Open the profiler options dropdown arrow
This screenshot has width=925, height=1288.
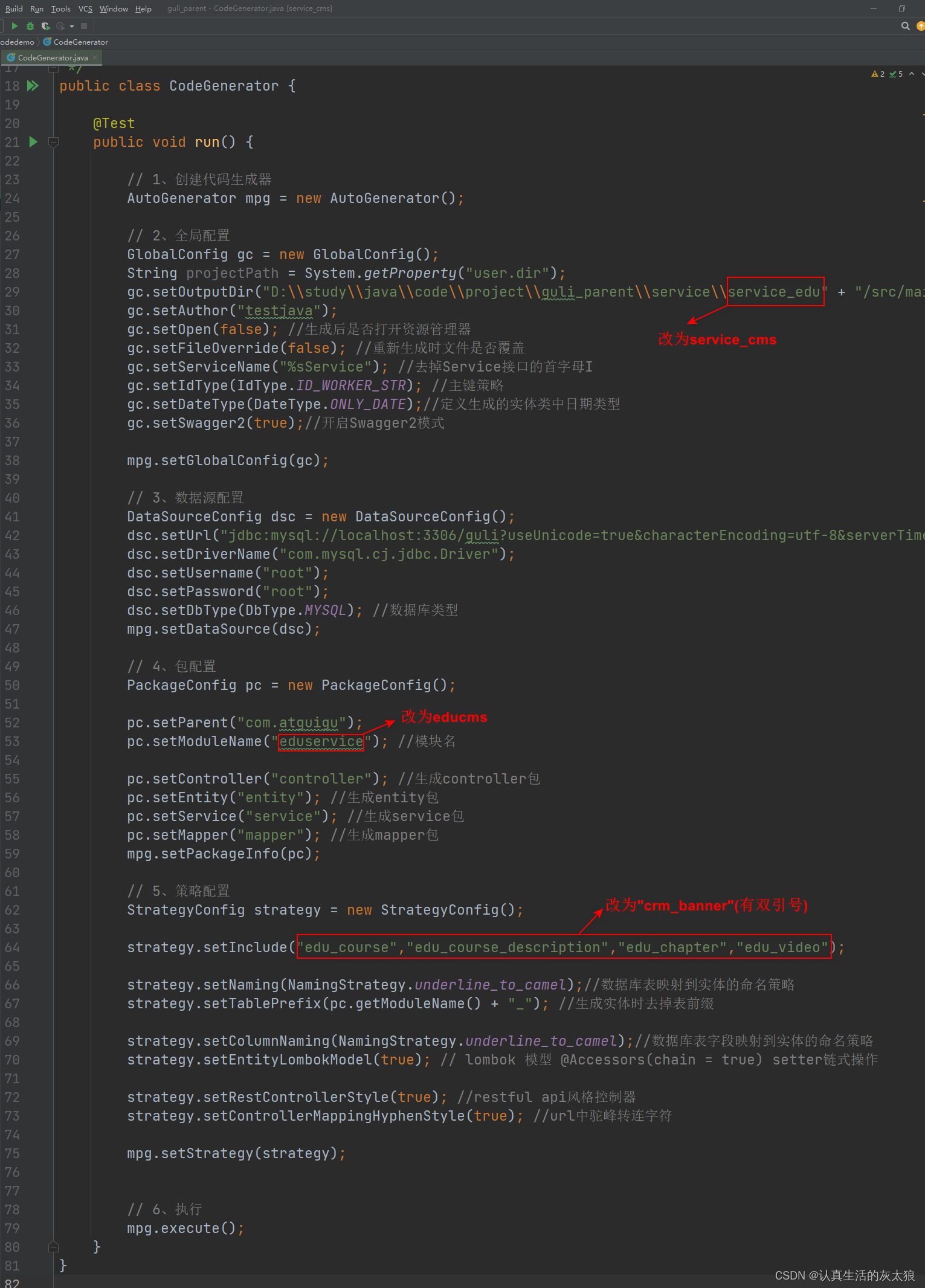[72, 26]
